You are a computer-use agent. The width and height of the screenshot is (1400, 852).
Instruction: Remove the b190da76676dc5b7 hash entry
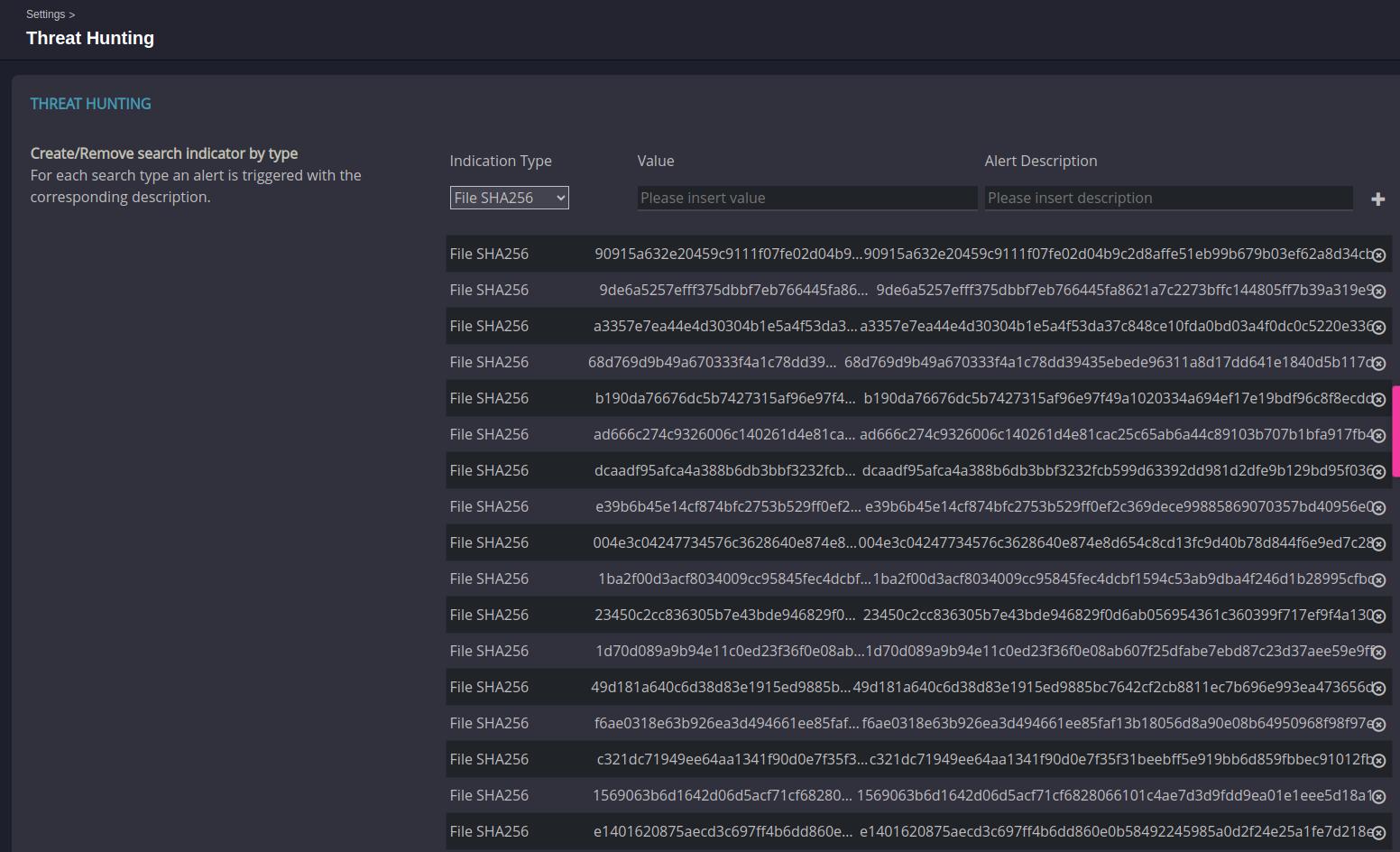1378,400
